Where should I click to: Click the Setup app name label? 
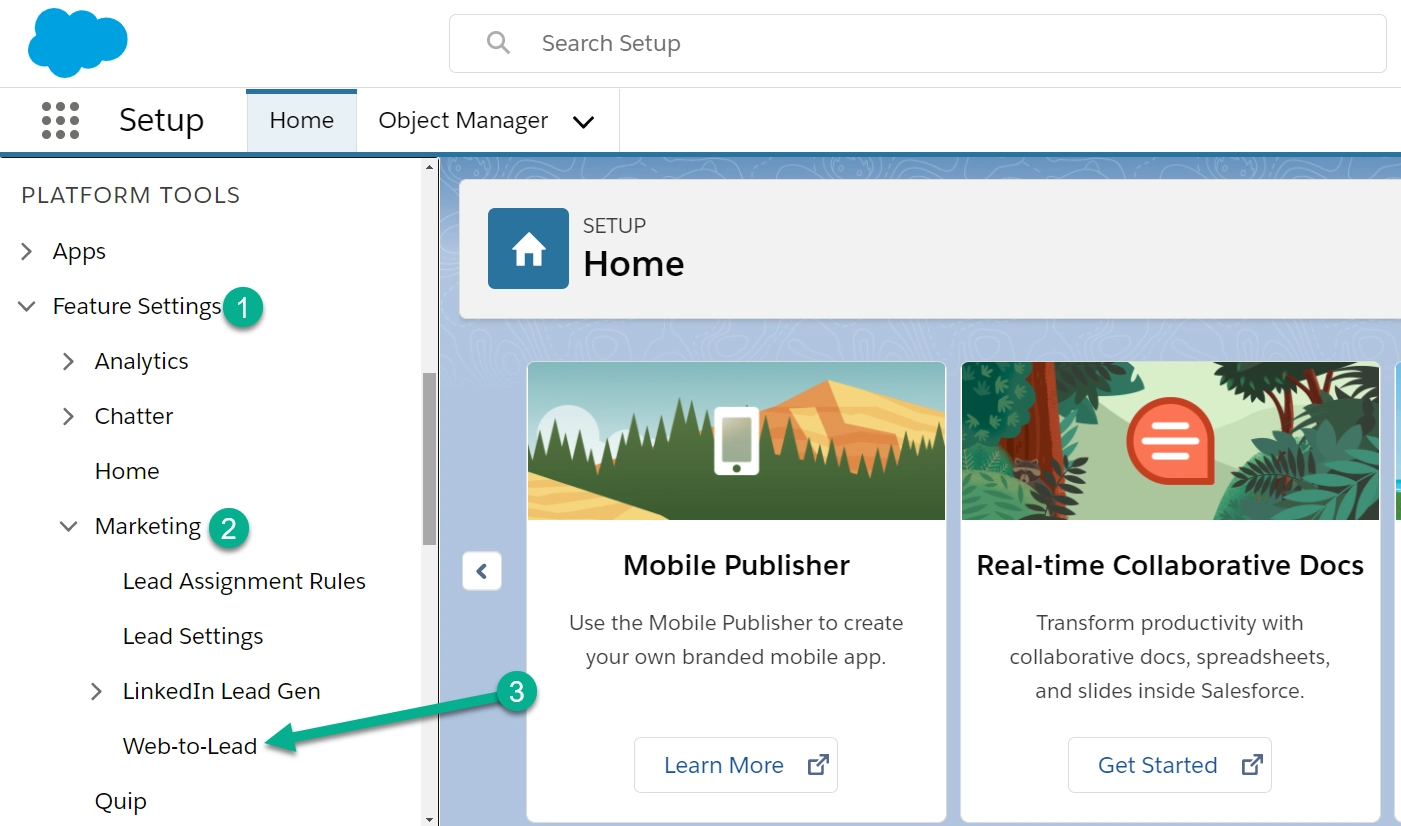tap(161, 120)
